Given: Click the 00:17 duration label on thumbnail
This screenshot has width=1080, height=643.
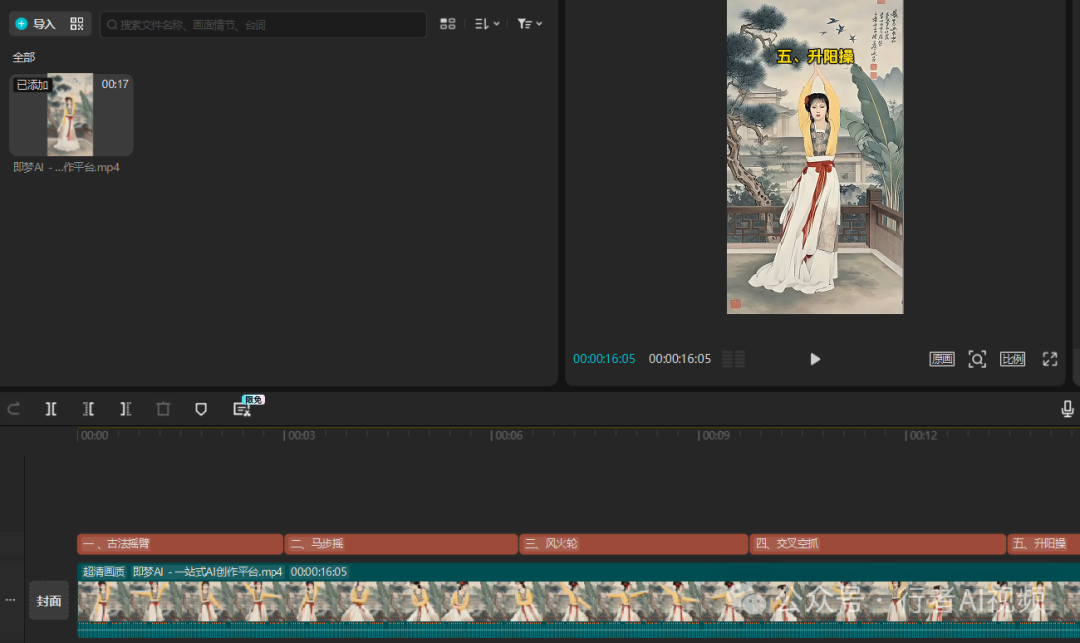Looking at the screenshot, I should [x=115, y=84].
